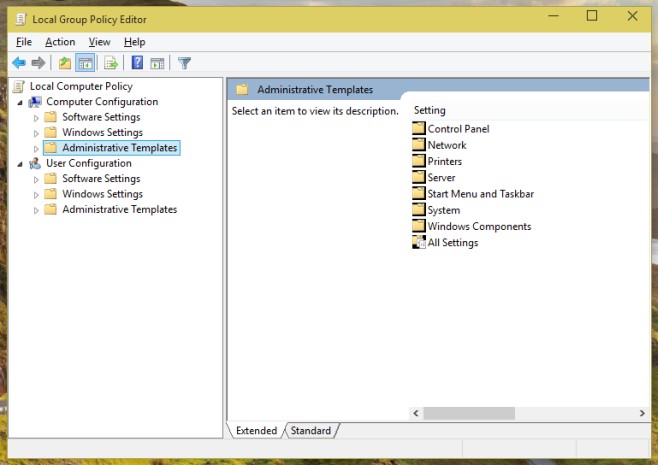
Task: Click the Back arrow toolbar icon
Action: click(18, 63)
